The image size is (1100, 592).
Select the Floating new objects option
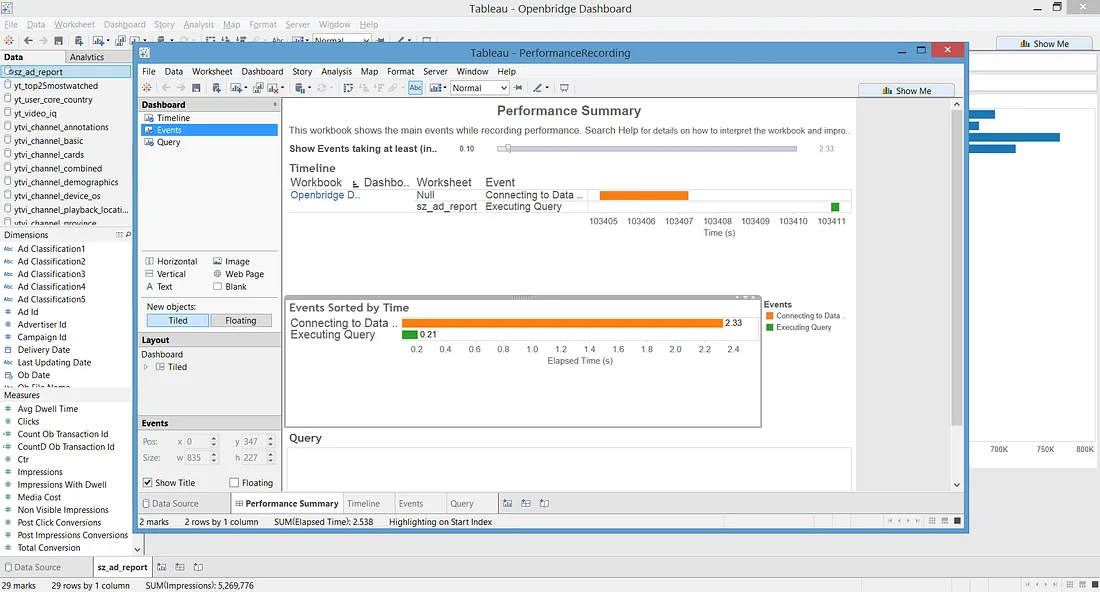pos(241,321)
